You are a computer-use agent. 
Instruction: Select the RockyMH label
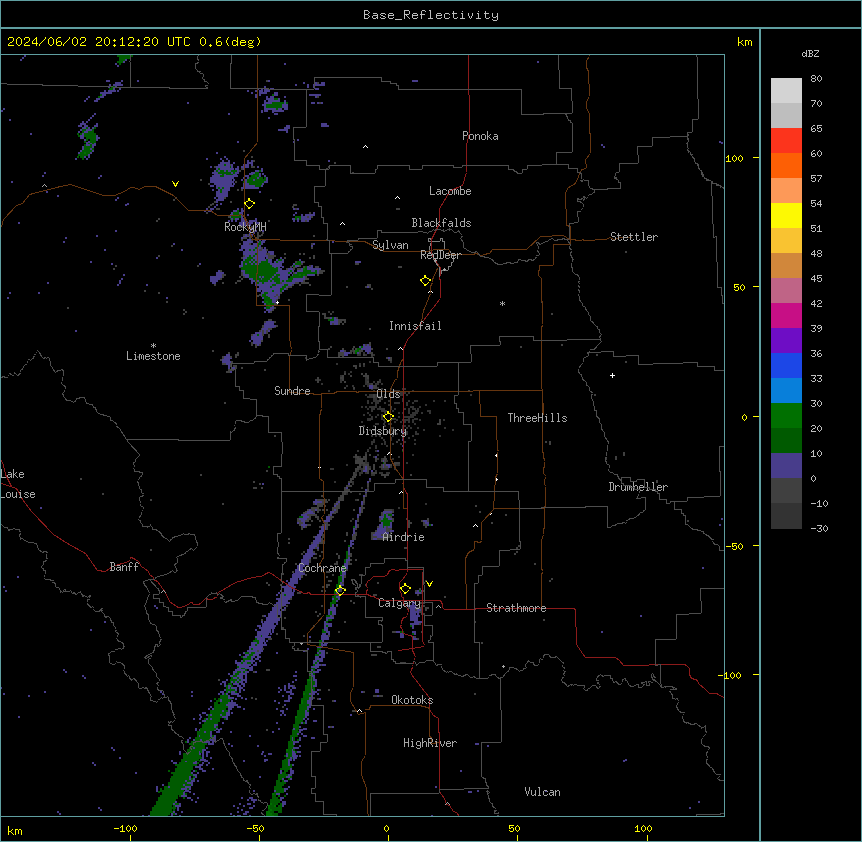[x=245, y=227]
